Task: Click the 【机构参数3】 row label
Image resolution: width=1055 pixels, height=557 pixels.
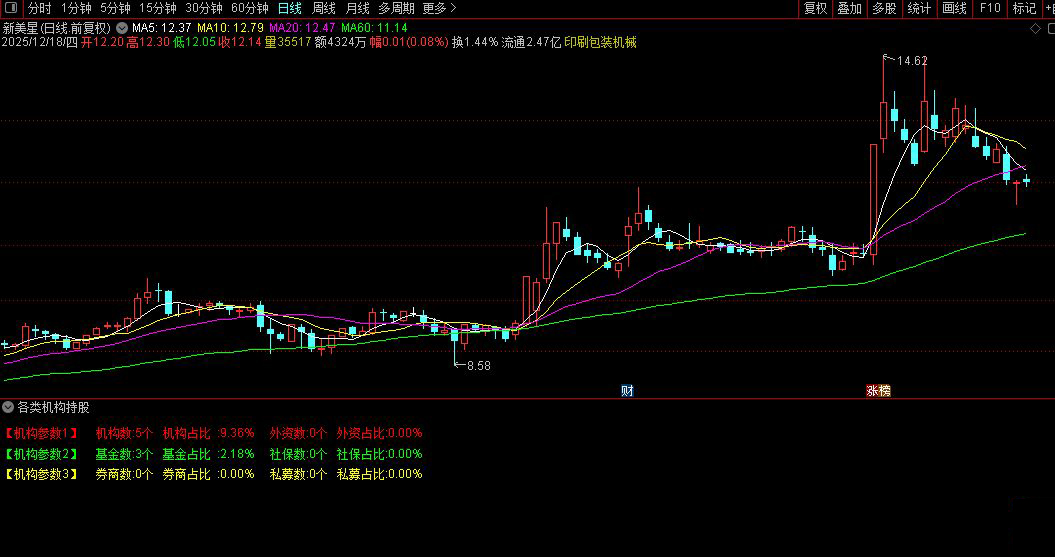Action: click(x=41, y=474)
